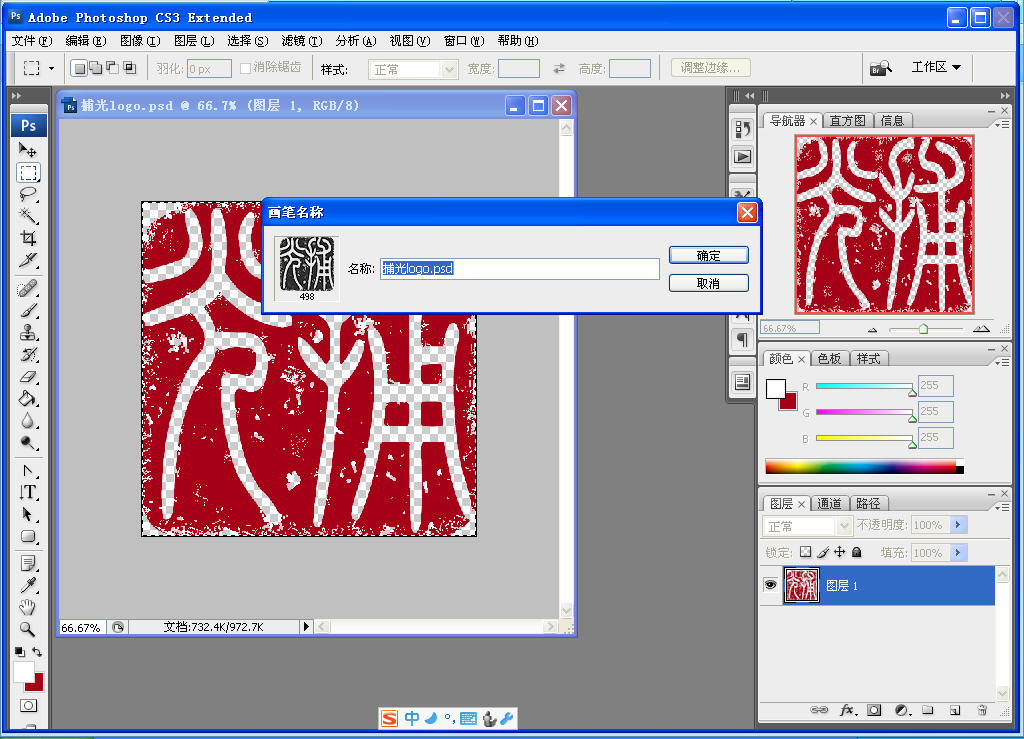Image resolution: width=1024 pixels, height=739 pixels.
Task: Toggle Lock transparent pixels in Layers panel
Action: [805, 552]
